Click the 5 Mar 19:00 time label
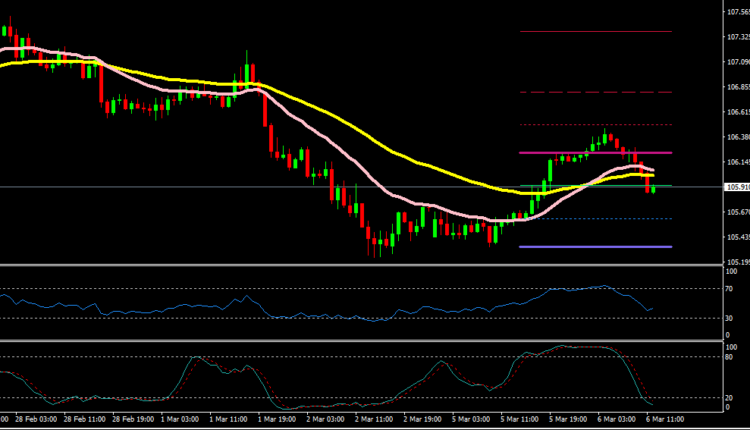750x430 pixels. [x=571, y=420]
